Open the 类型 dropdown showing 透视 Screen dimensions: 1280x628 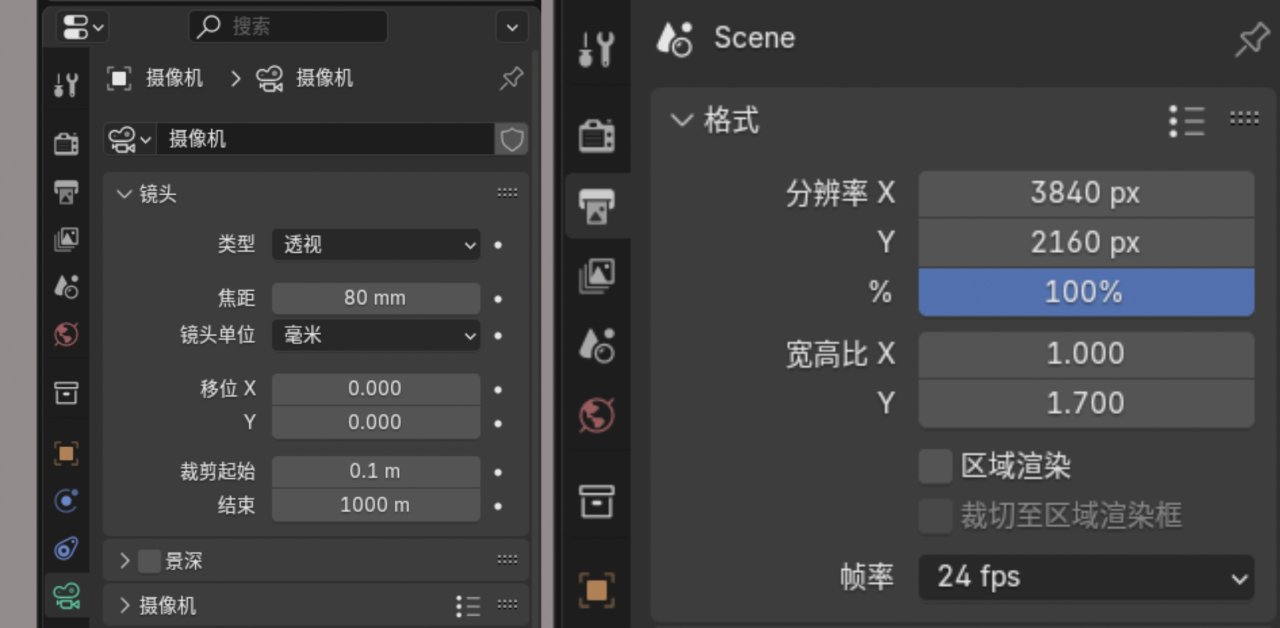375,244
